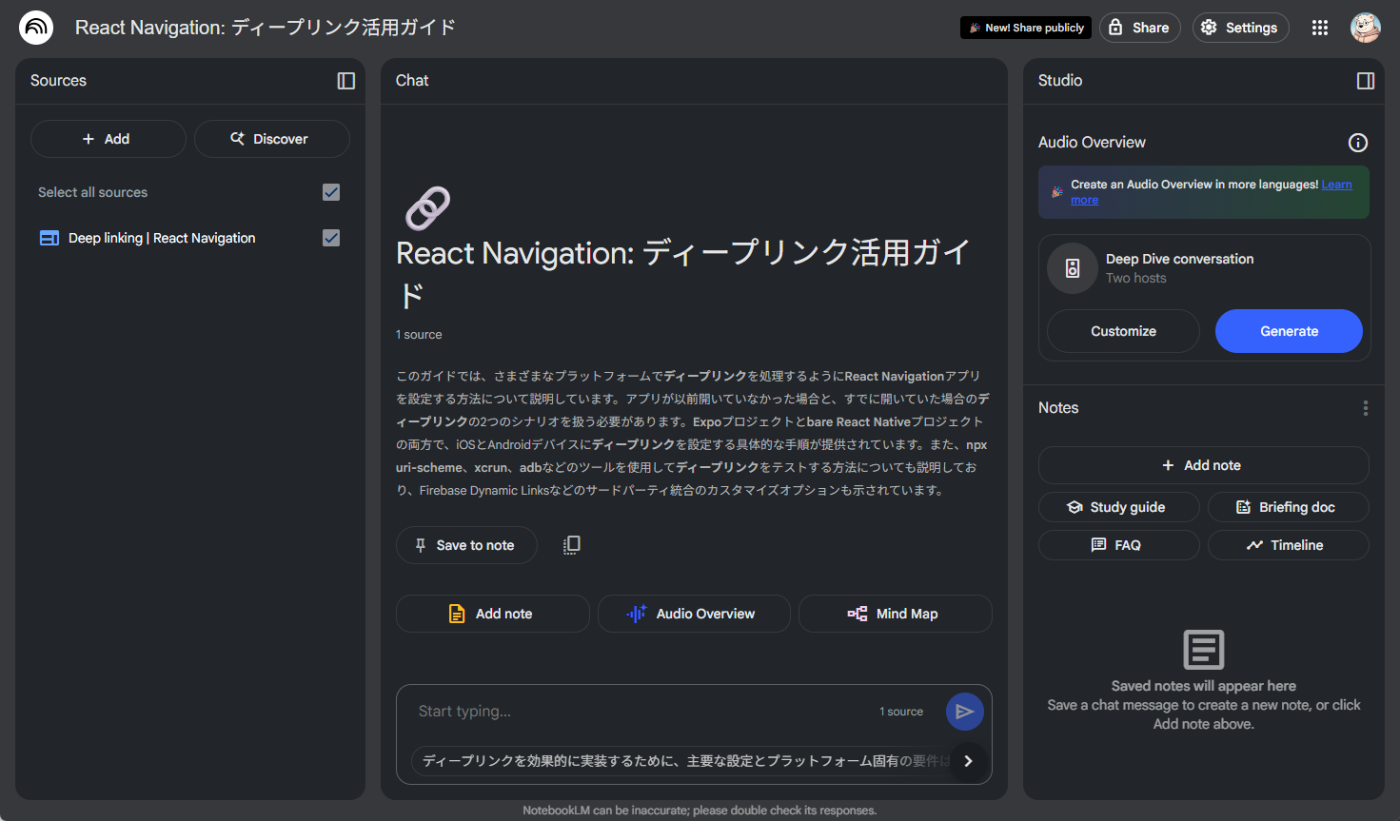
Task: Click the saved notes placeholder icon
Action: [x=1203, y=650]
